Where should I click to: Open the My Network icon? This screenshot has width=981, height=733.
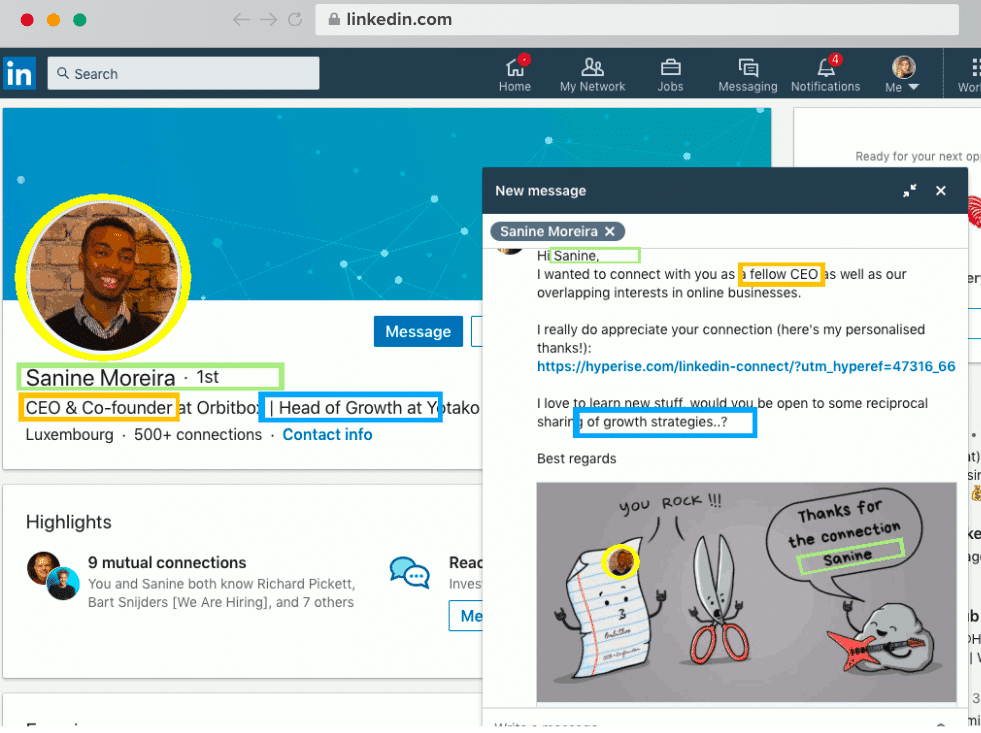(x=592, y=68)
